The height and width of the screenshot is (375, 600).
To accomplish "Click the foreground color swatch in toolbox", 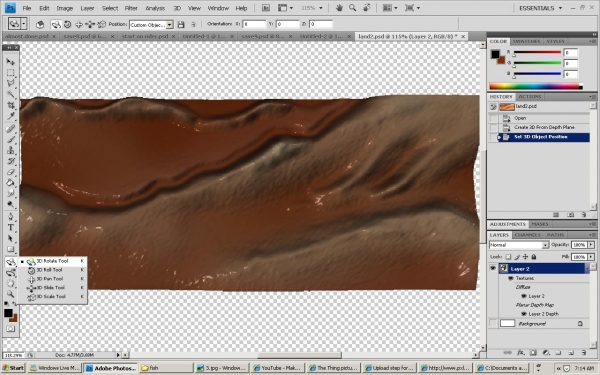I will click(x=8, y=313).
